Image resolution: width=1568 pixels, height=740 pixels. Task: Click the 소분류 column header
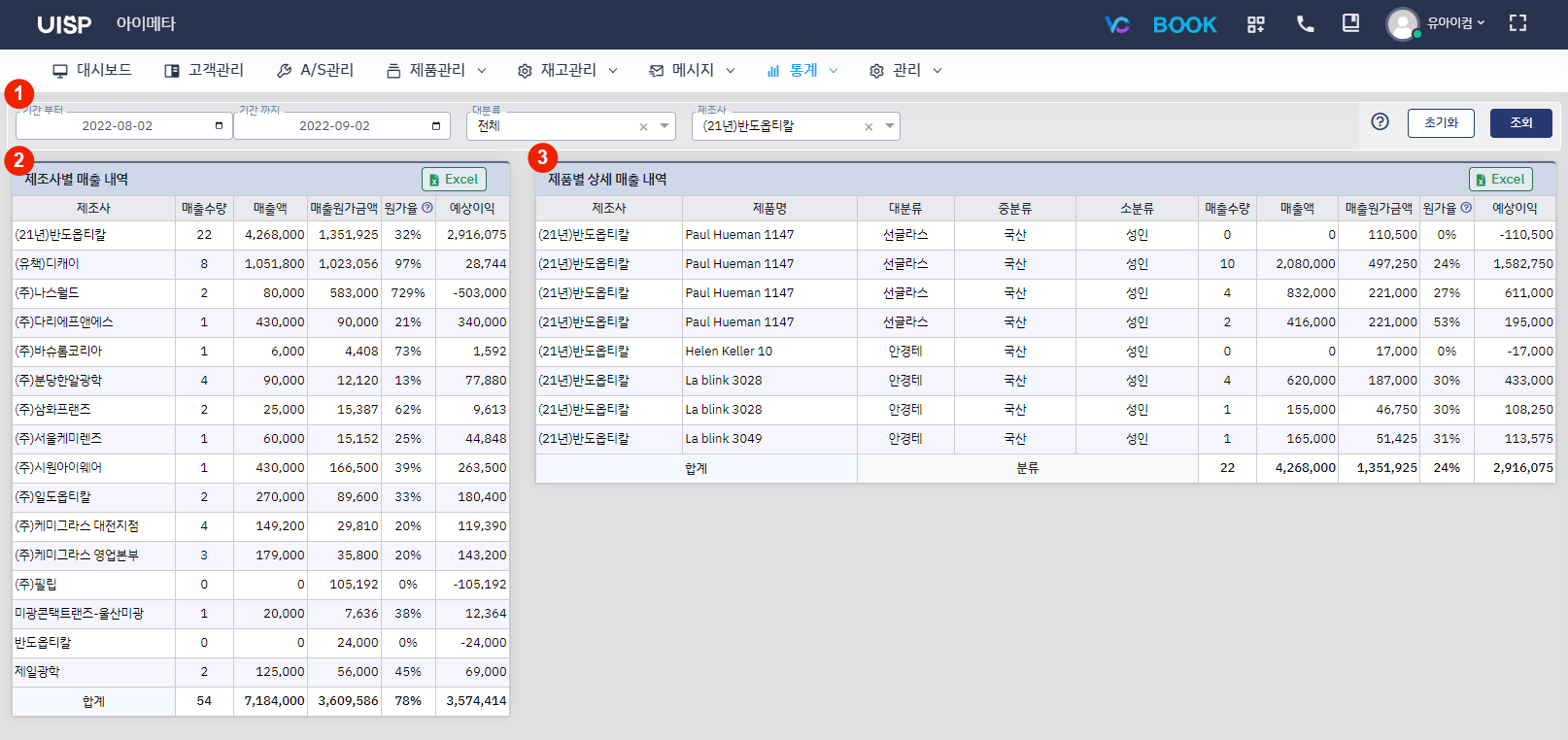pos(1137,208)
